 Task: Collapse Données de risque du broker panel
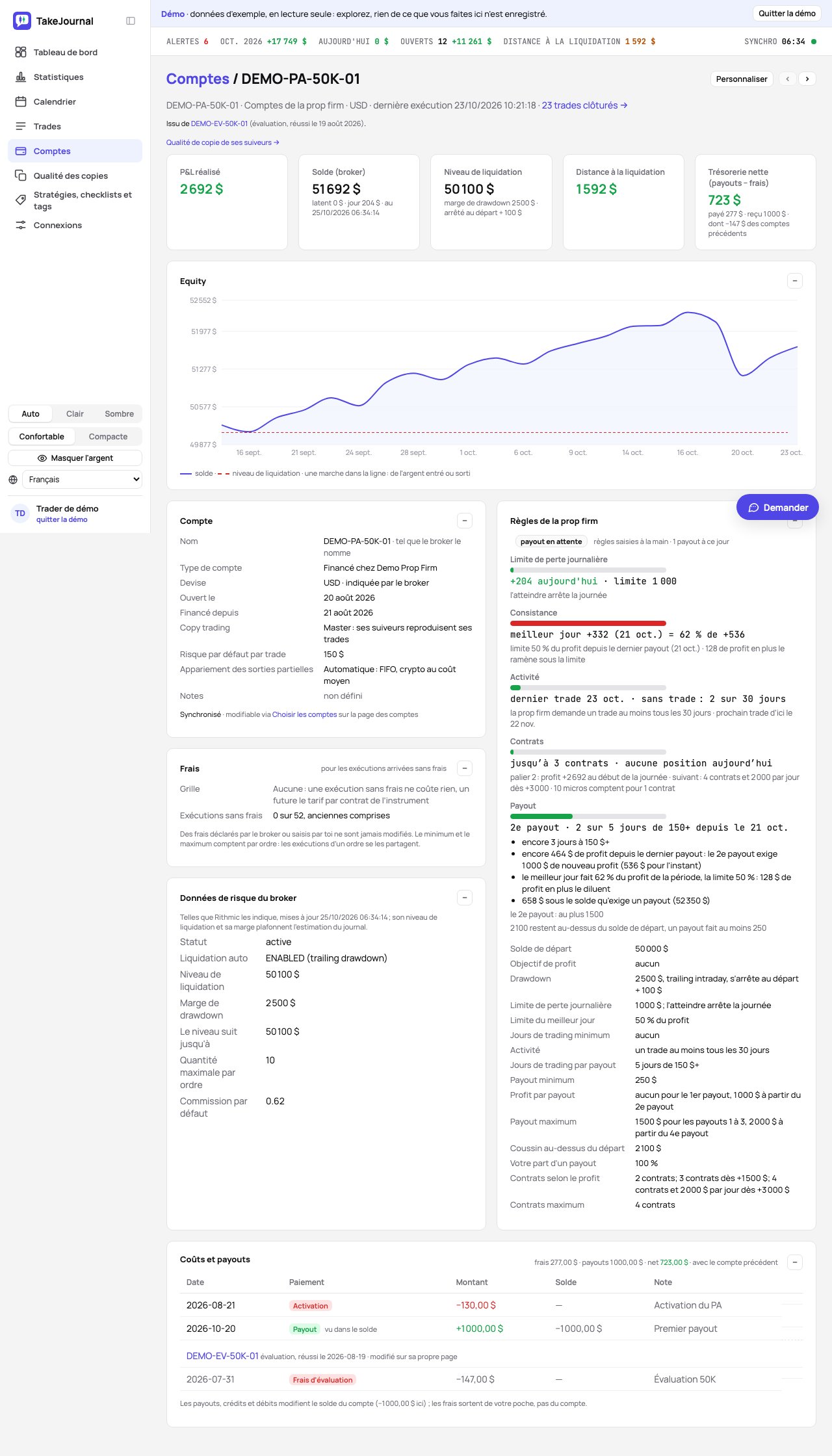point(465,898)
